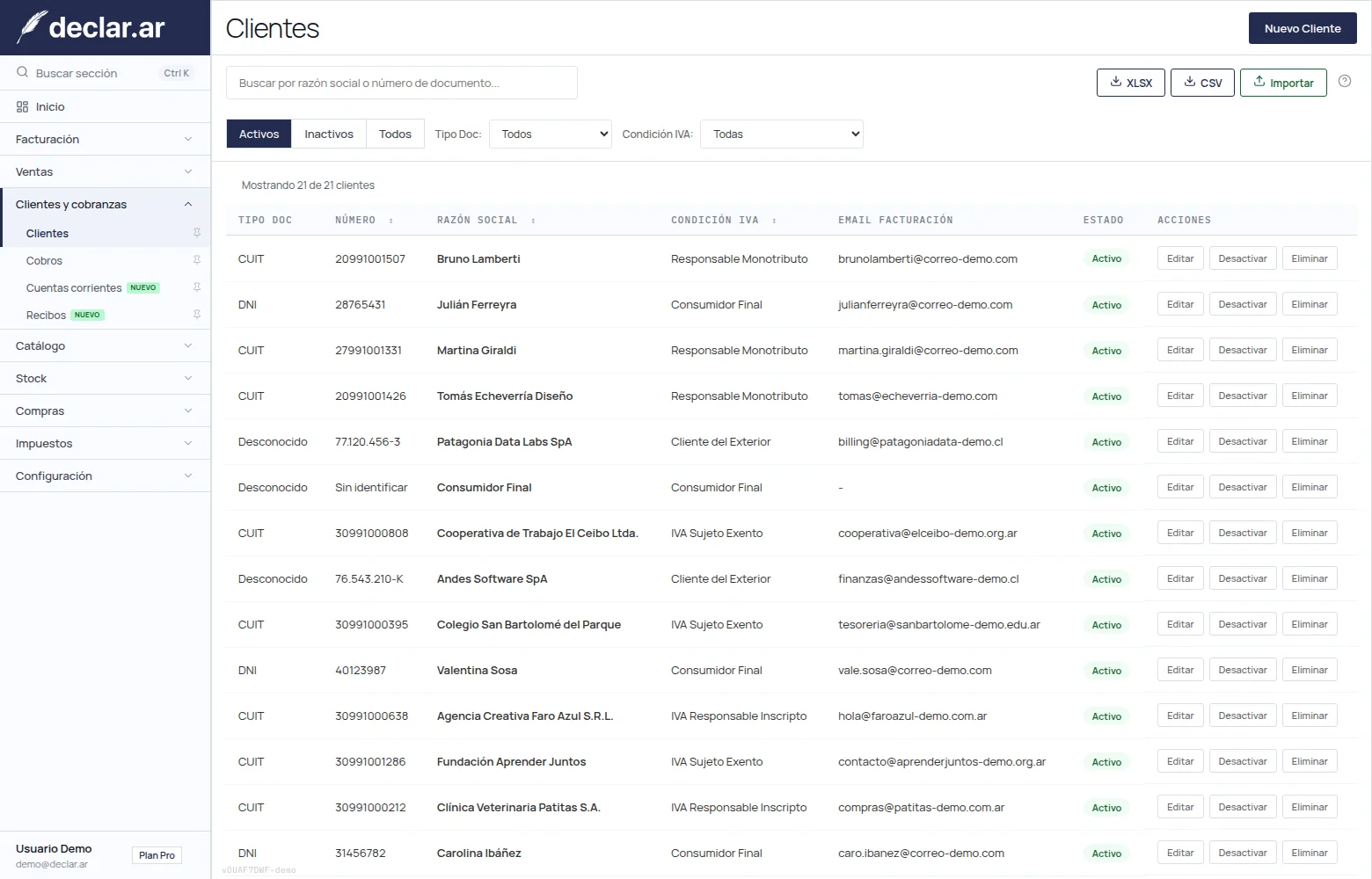The width and height of the screenshot is (1372, 879).
Task: Deactivate Cooperativa de Trabajo El Ceibo Ltda.
Action: [x=1243, y=533]
